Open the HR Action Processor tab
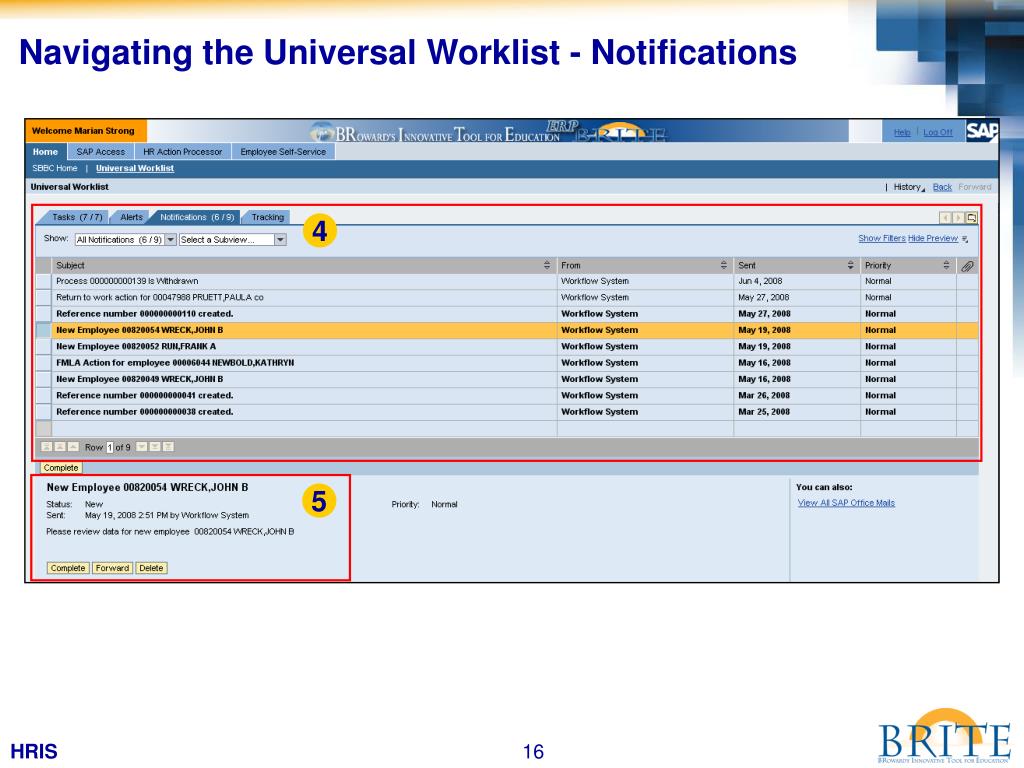Image resolution: width=1024 pixels, height=768 pixels. [182, 152]
